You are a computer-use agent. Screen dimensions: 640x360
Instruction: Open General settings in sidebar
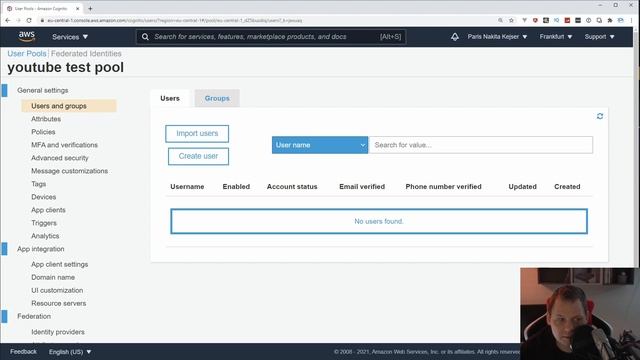pyautogui.click(x=43, y=90)
